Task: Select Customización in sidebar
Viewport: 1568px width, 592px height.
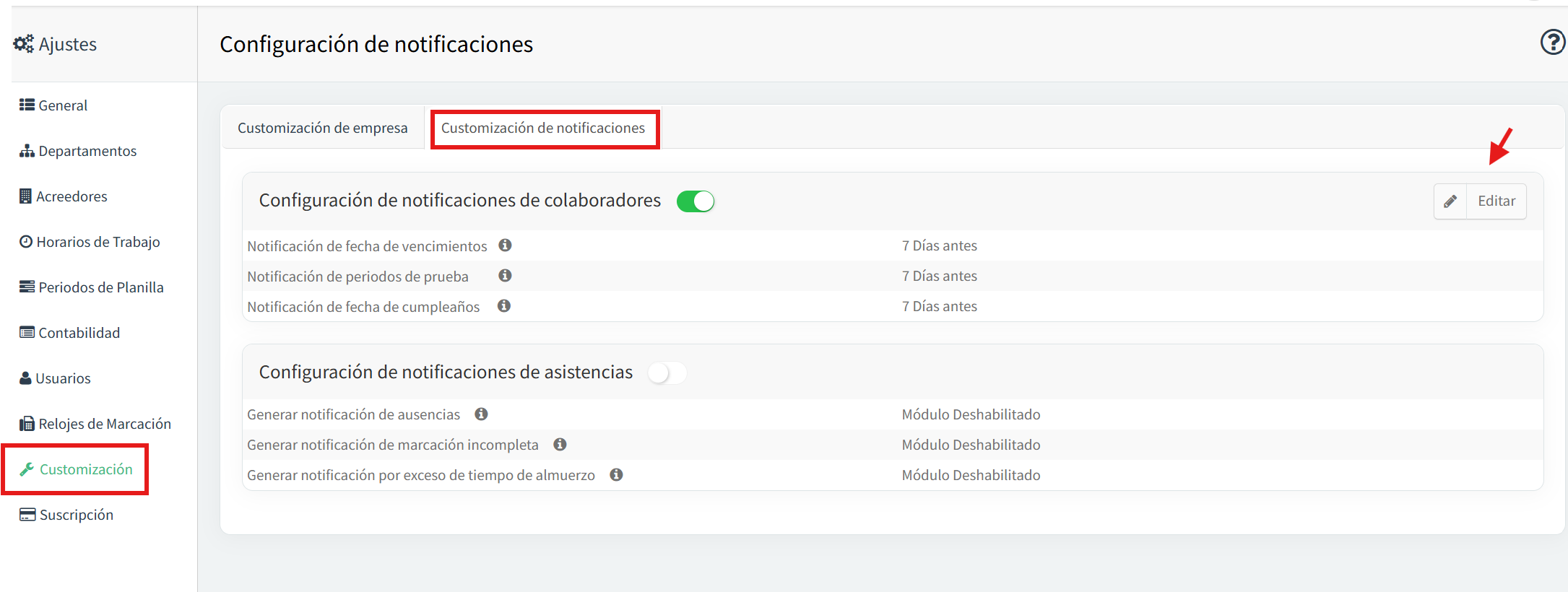Action: [76, 469]
